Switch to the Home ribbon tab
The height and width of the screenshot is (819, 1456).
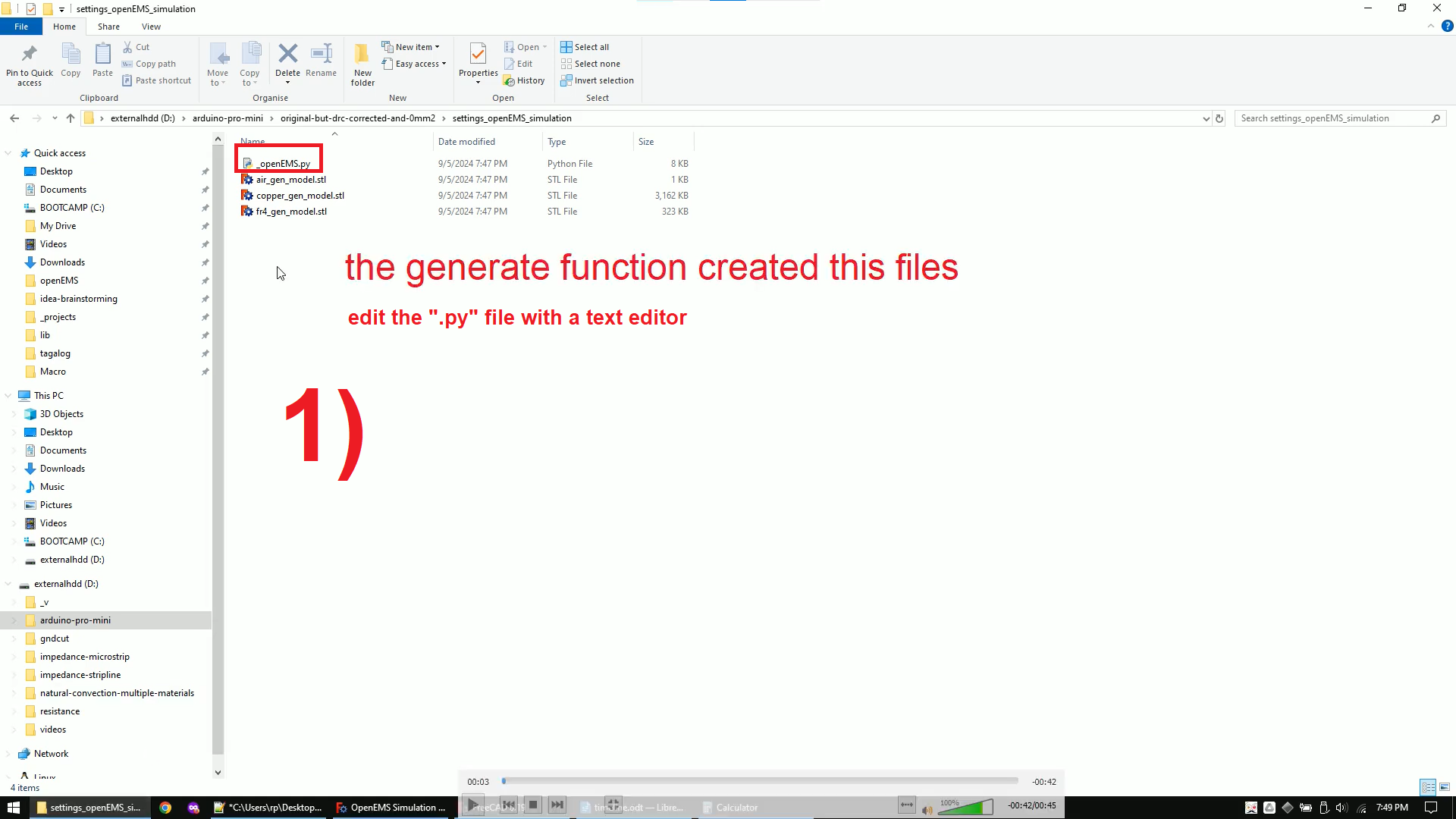pos(64,27)
